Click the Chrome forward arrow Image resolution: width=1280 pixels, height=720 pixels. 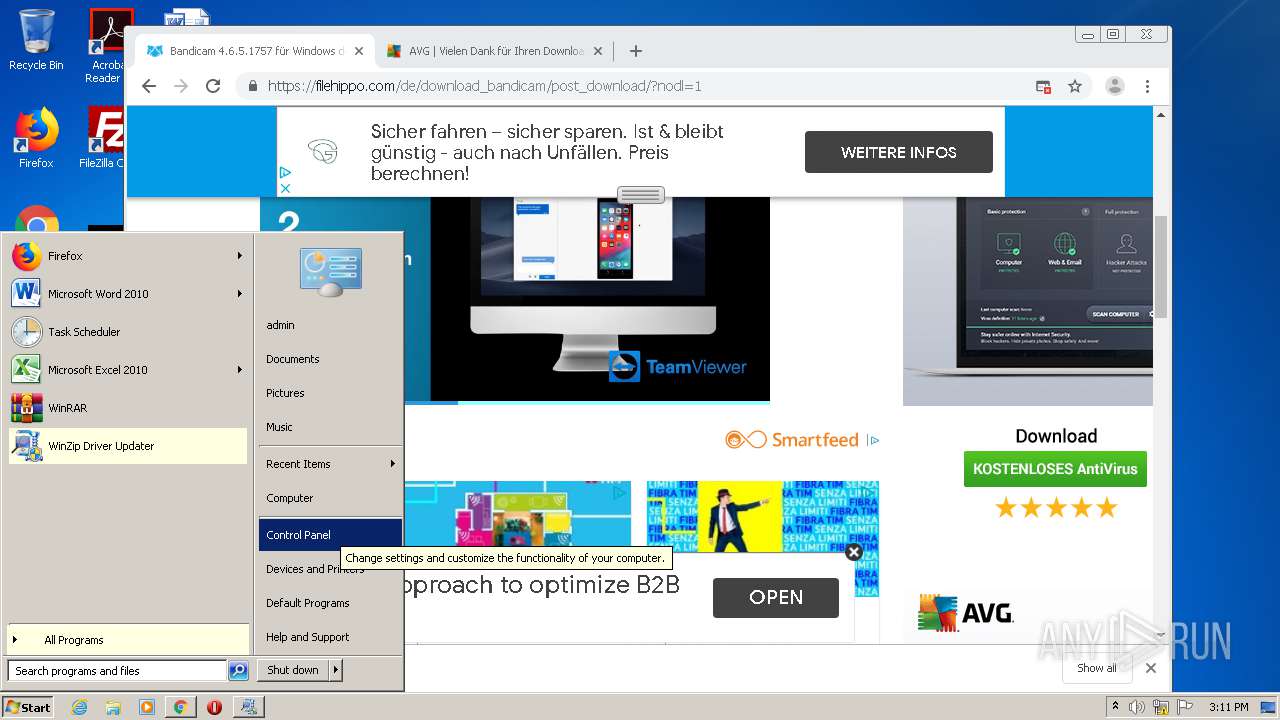(x=181, y=86)
